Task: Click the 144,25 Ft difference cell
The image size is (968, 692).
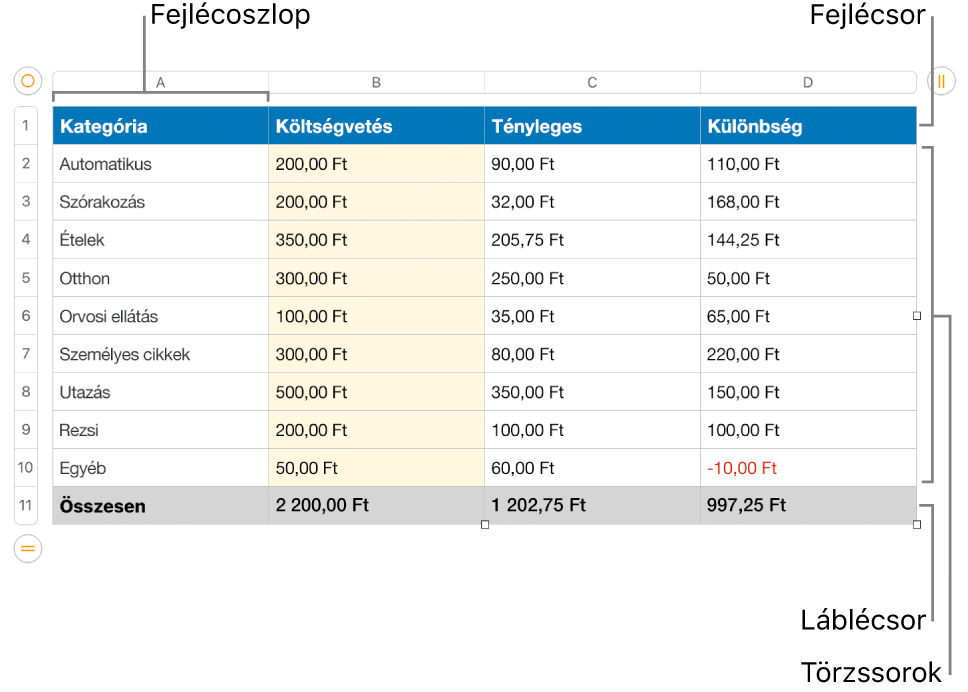Action: tap(808, 240)
